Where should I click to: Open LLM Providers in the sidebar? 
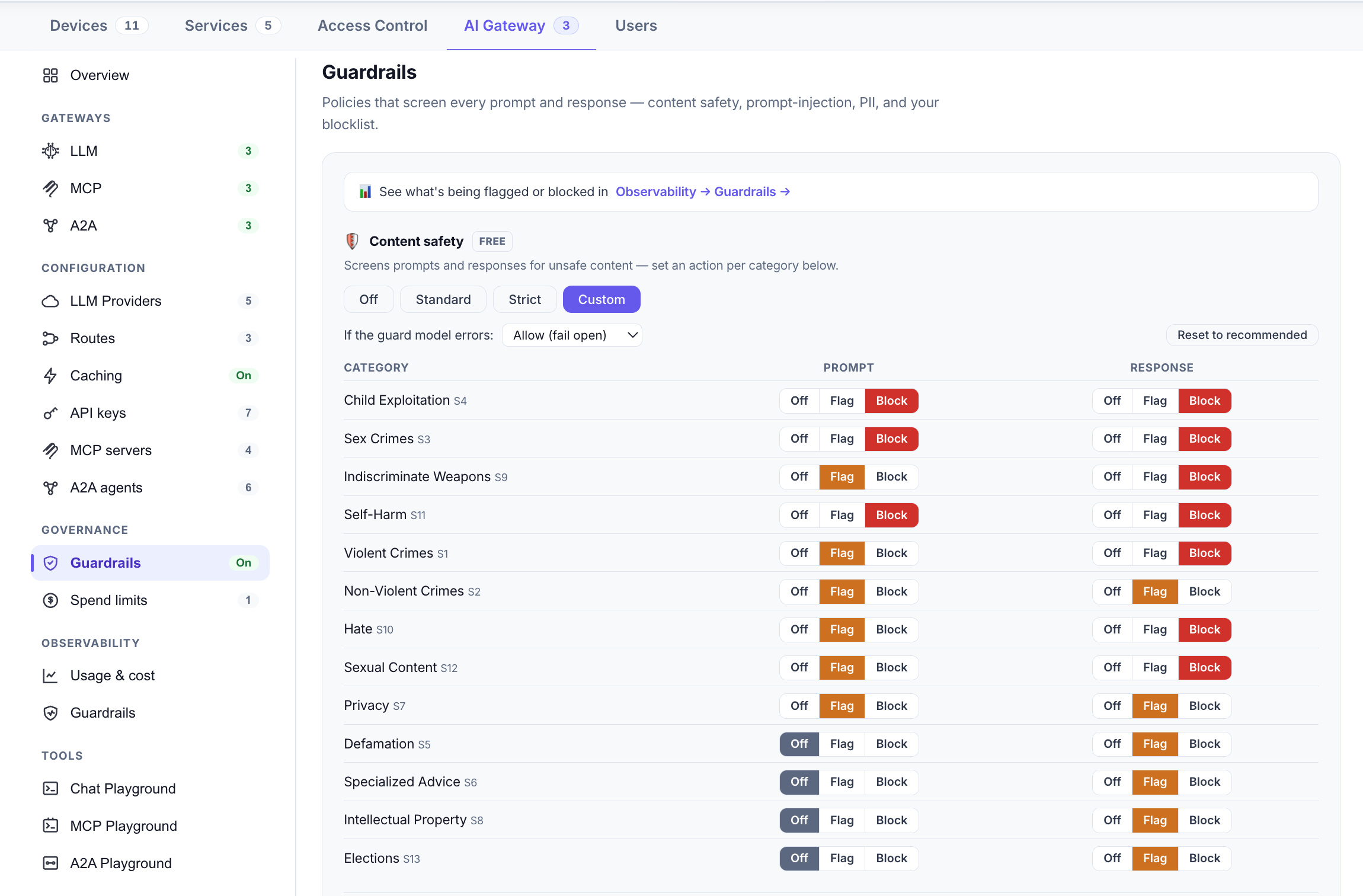coord(150,301)
